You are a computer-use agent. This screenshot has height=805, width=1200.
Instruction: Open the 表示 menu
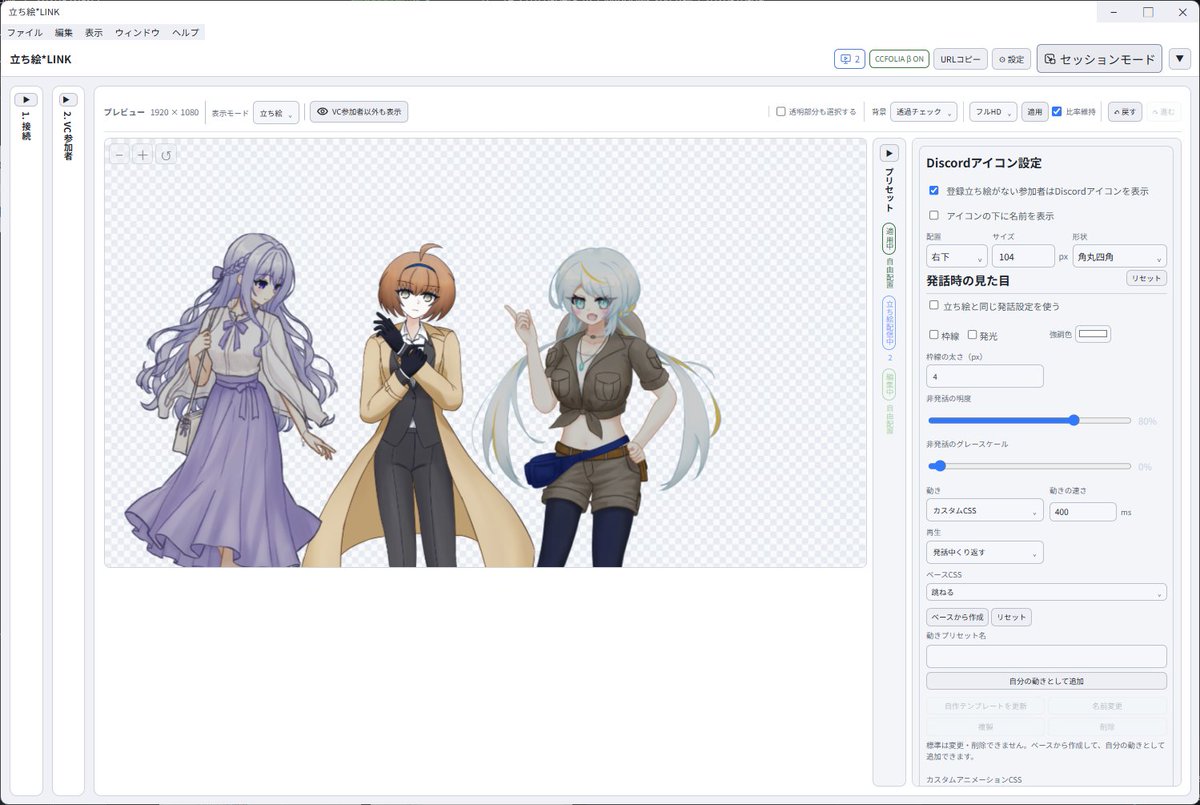pos(94,33)
